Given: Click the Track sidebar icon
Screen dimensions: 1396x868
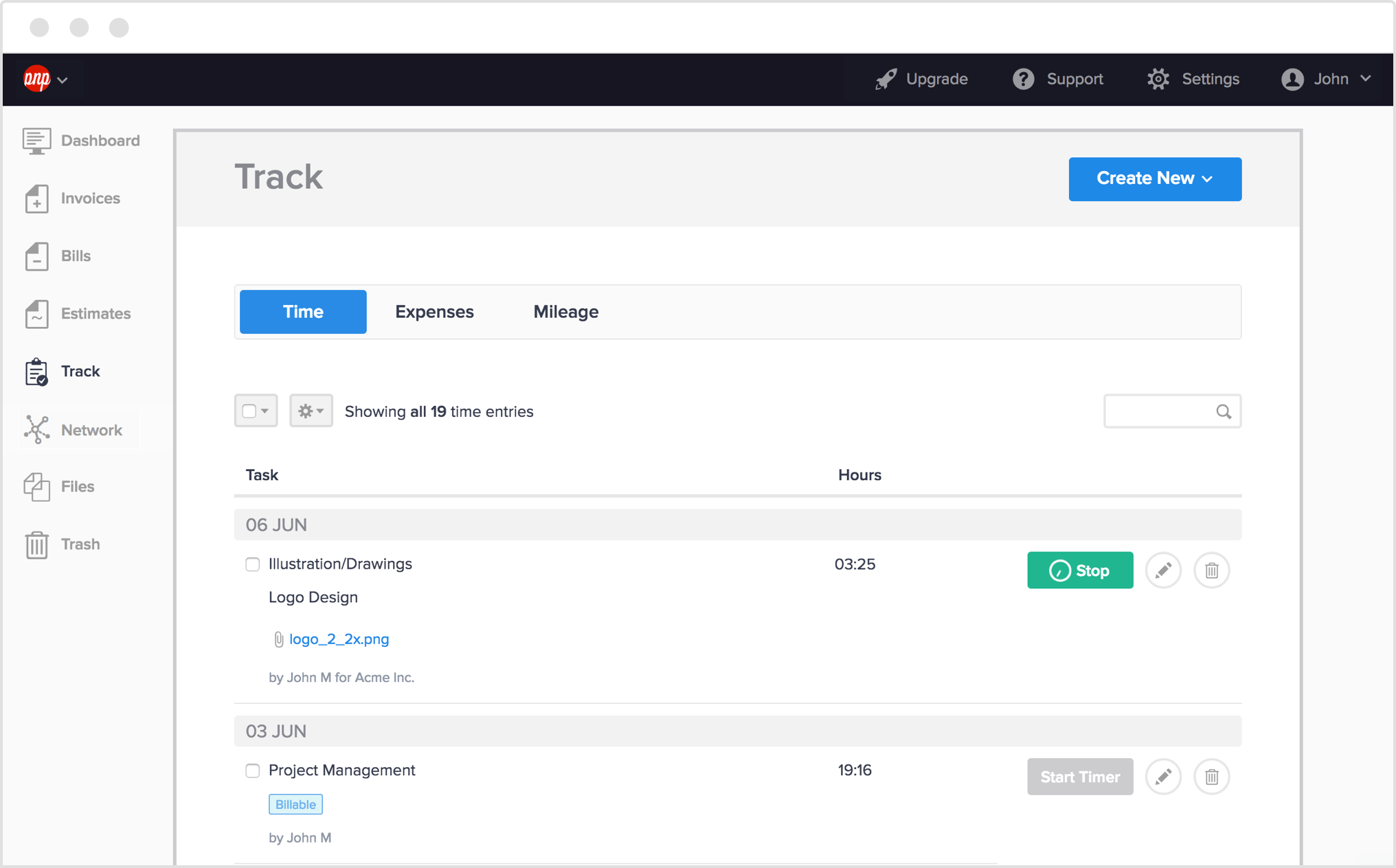Looking at the screenshot, I should [36, 372].
